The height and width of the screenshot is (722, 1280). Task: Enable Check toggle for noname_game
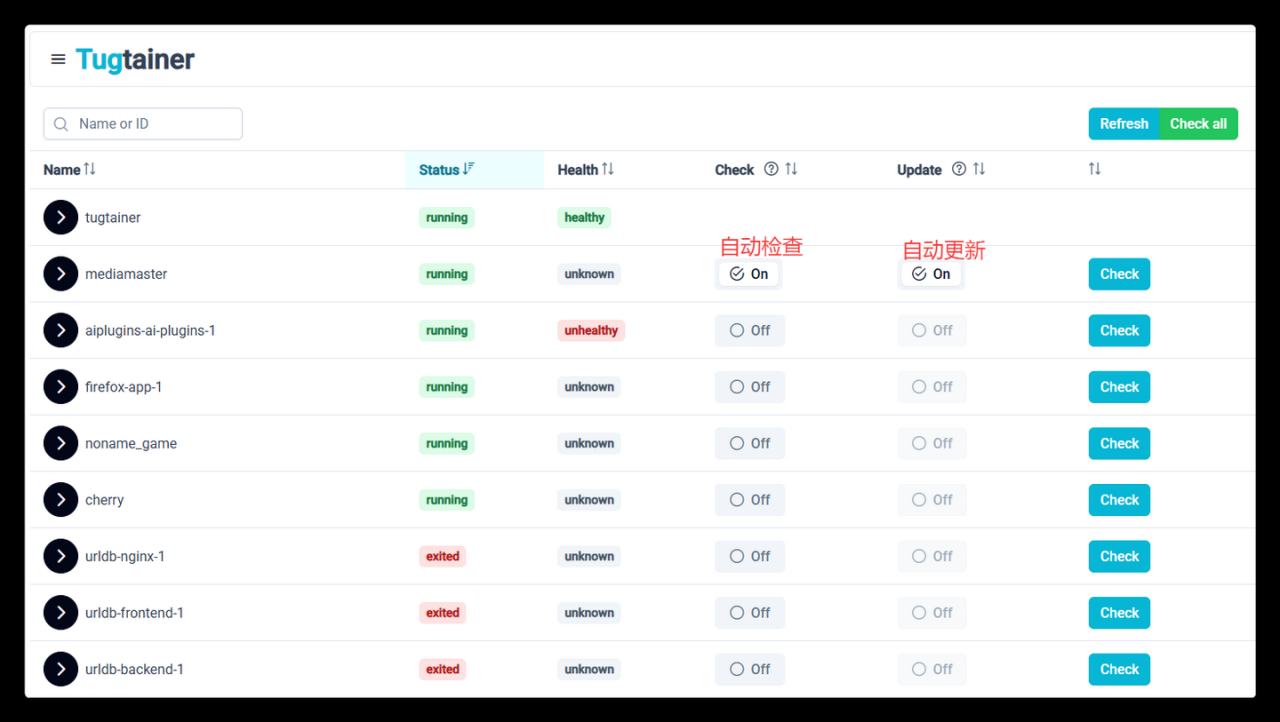pyautogui.click(x=749, y=444)
